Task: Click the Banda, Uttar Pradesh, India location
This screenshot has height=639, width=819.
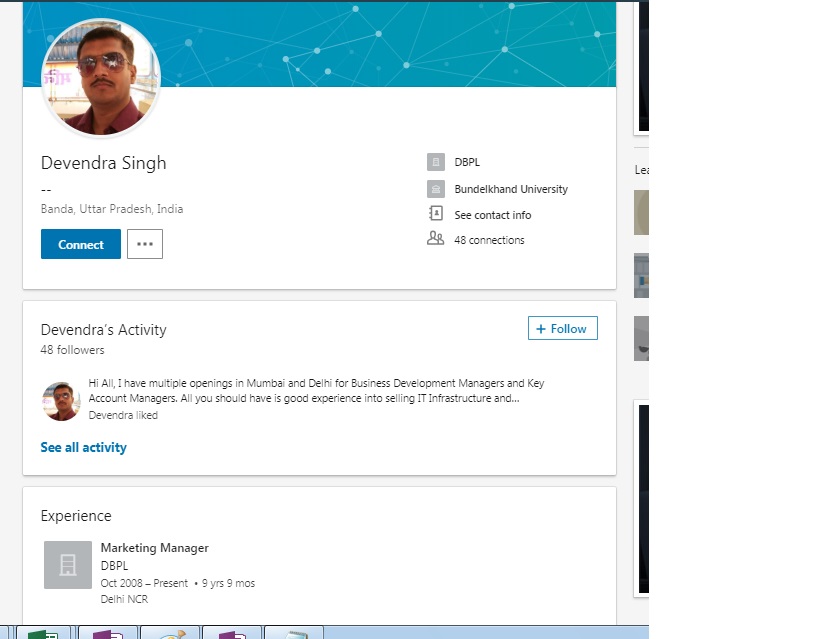Action: (x=112, y=209)
